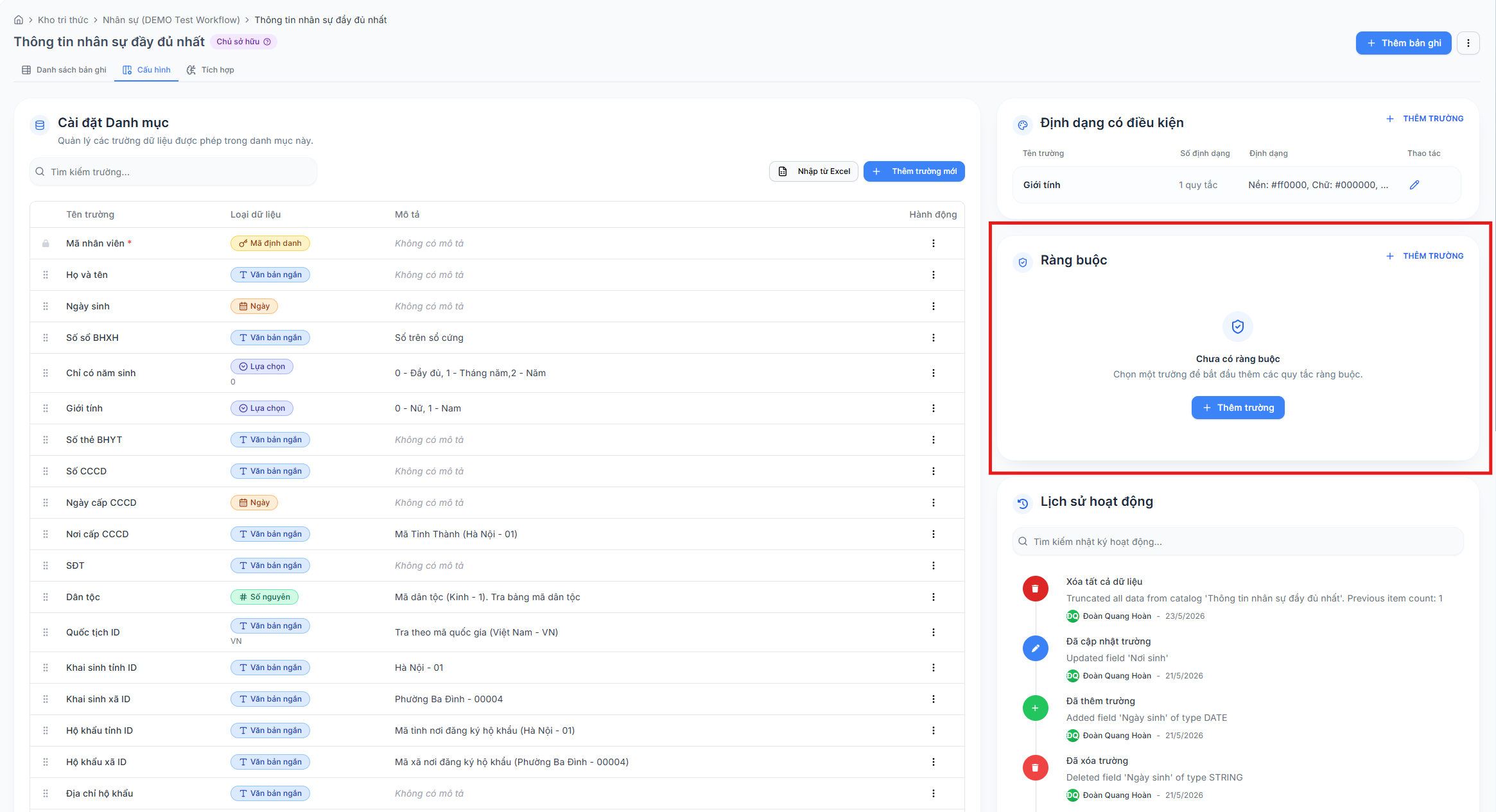The width and height of the screenshot is (1496, 812).
Task: Click THÊM TRƯỜNG link in Ràng buộc header
Action: 1425,256
